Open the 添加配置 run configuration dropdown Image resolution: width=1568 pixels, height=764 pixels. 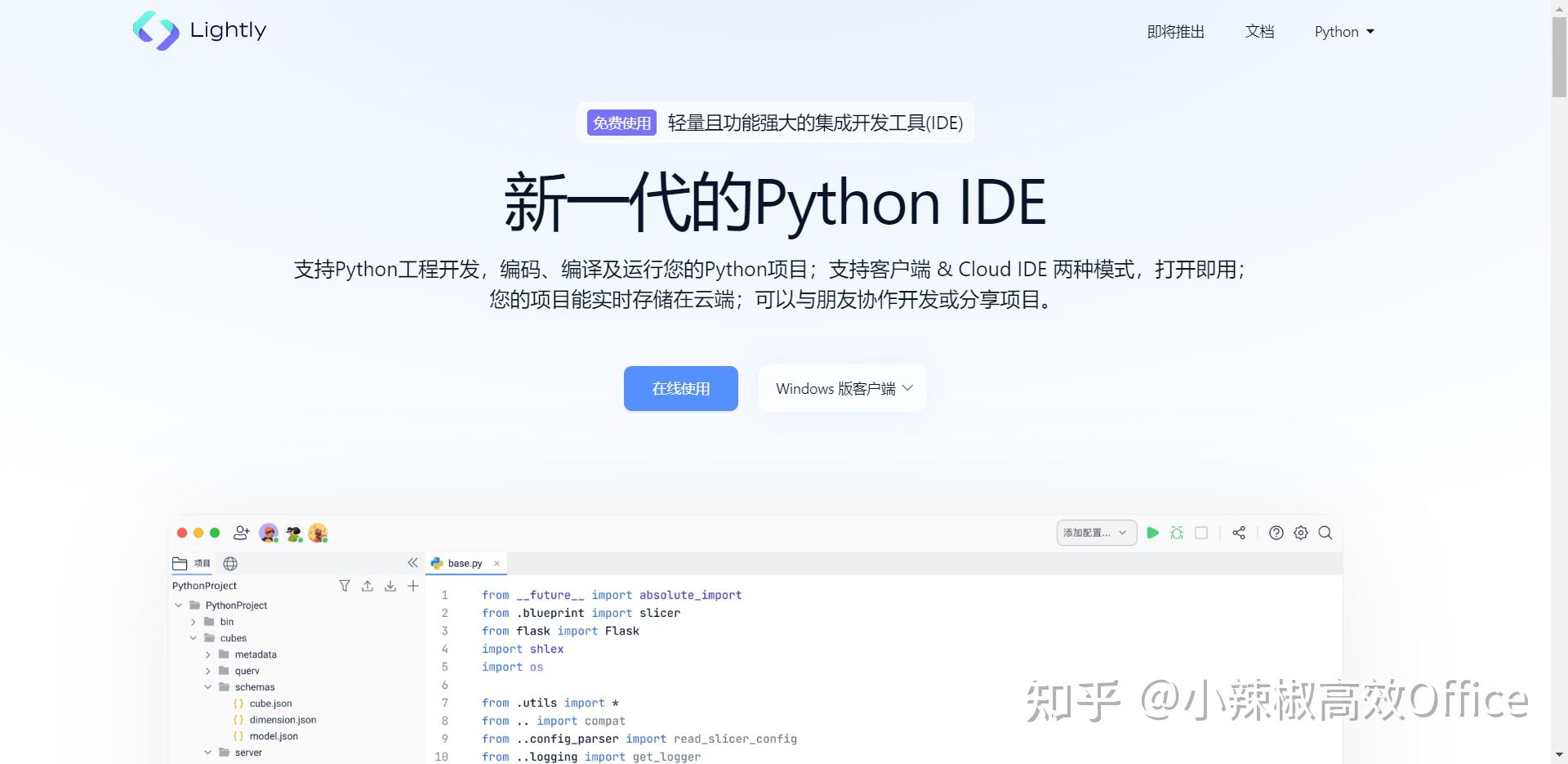1095,532
